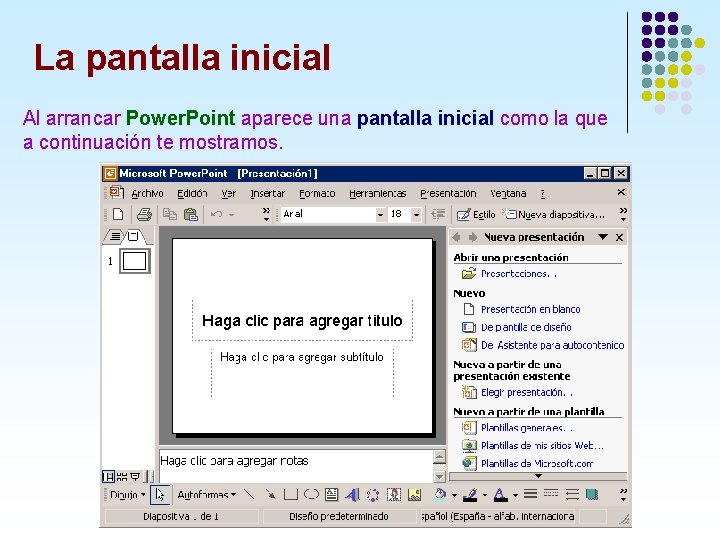
Task: Open the Line style icon
Action: pos(530,494)
